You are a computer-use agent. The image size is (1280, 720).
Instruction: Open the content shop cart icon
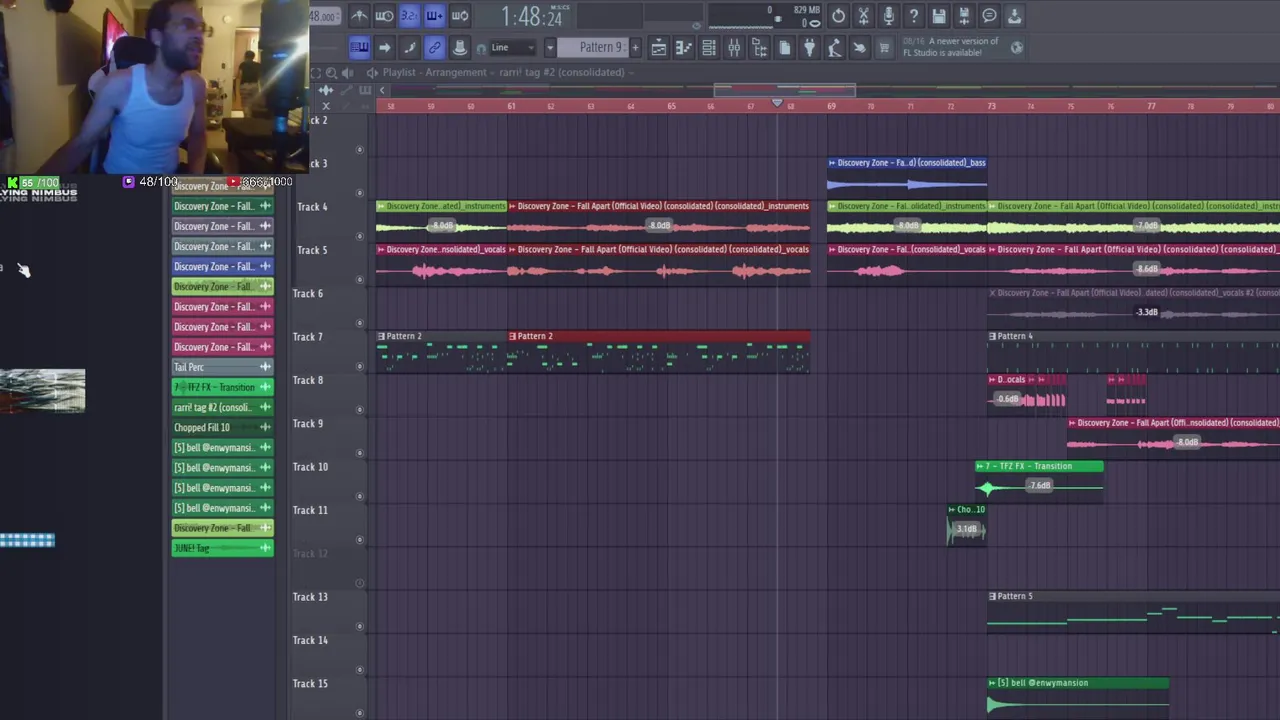[884, 48]
